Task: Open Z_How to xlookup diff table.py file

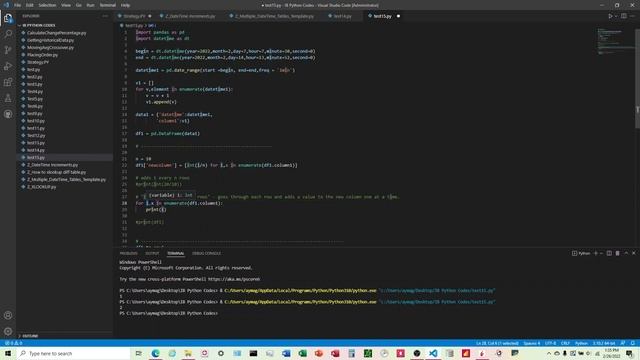Action: point(56,172)
